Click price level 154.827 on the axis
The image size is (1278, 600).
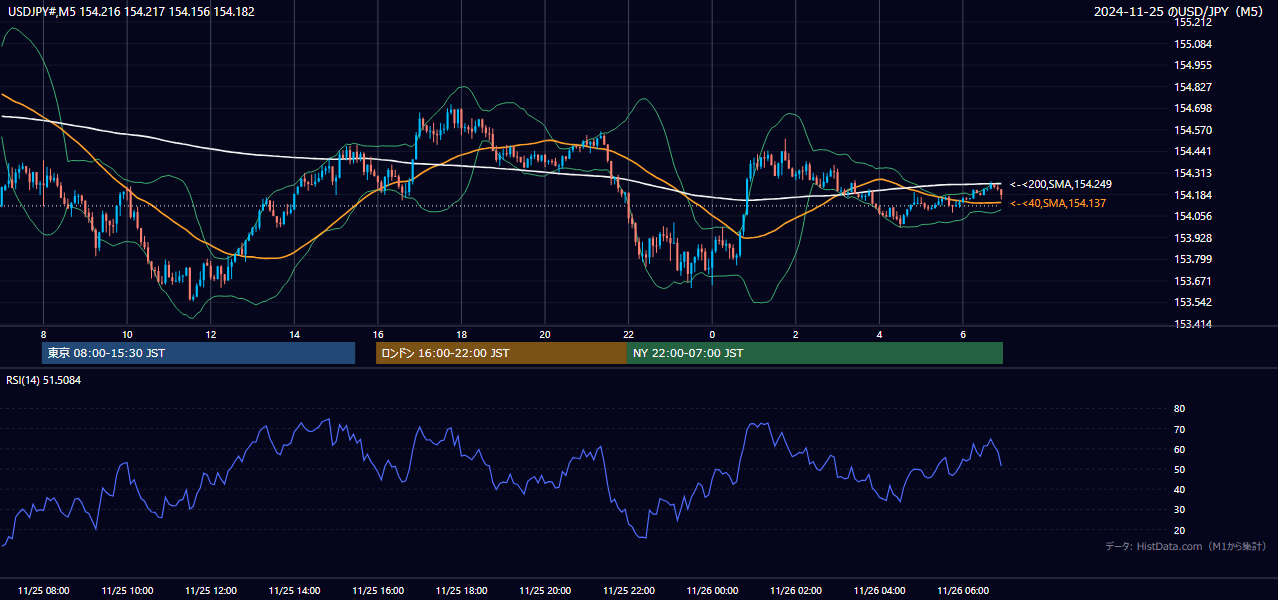point(1193,87)
